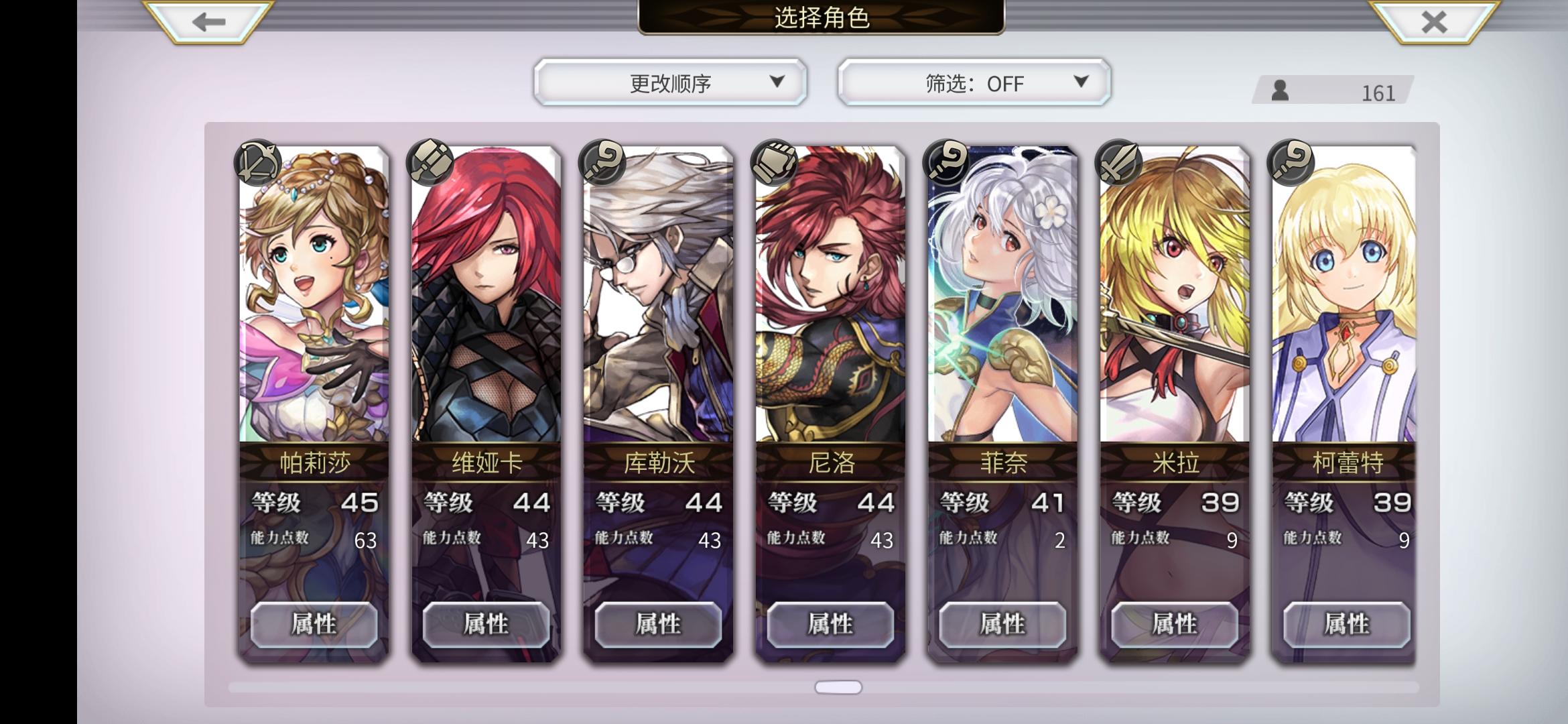Select the 维娅卡 character portrait
The width and height of the screenshot is (1568, 724).
[486, 295]
